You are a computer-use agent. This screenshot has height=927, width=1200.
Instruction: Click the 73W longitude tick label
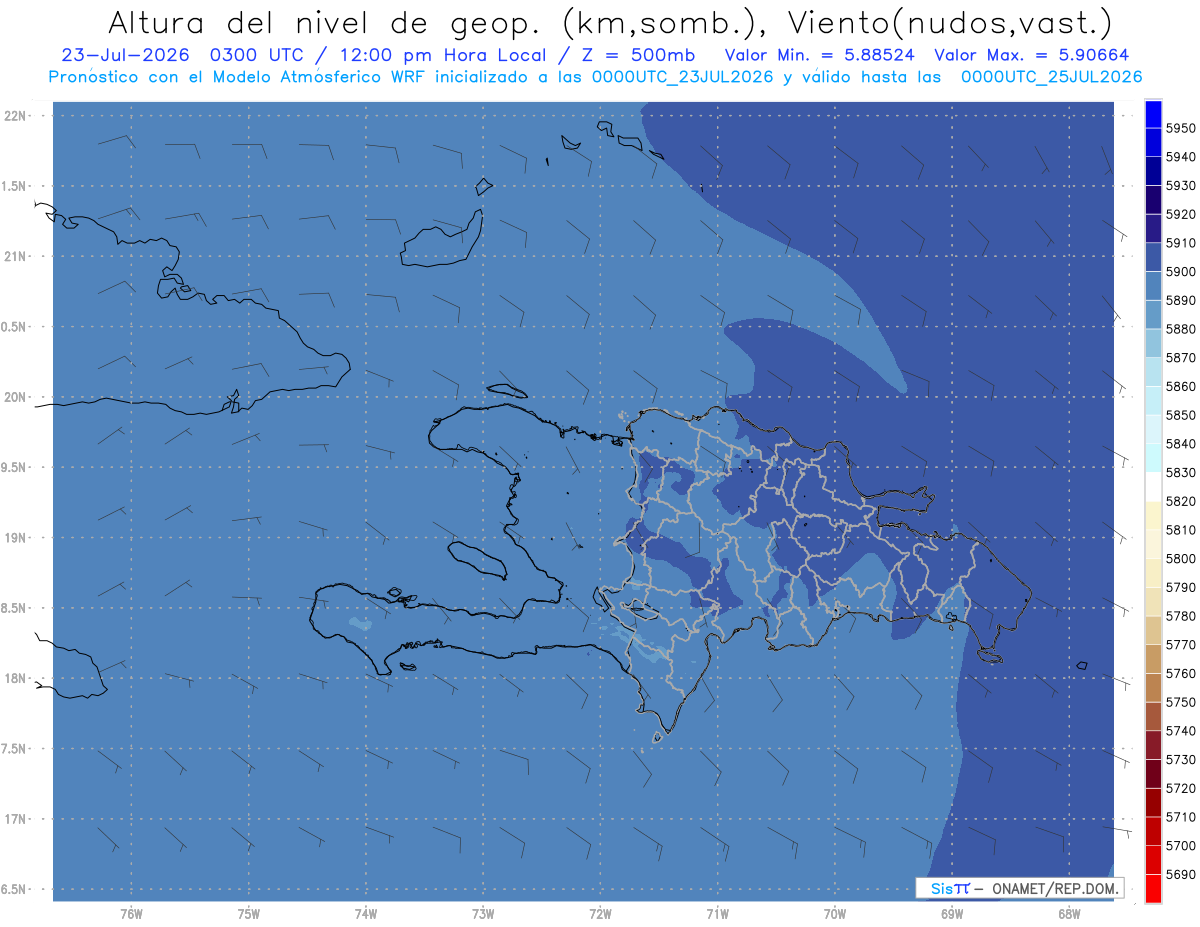click(483, 913)
